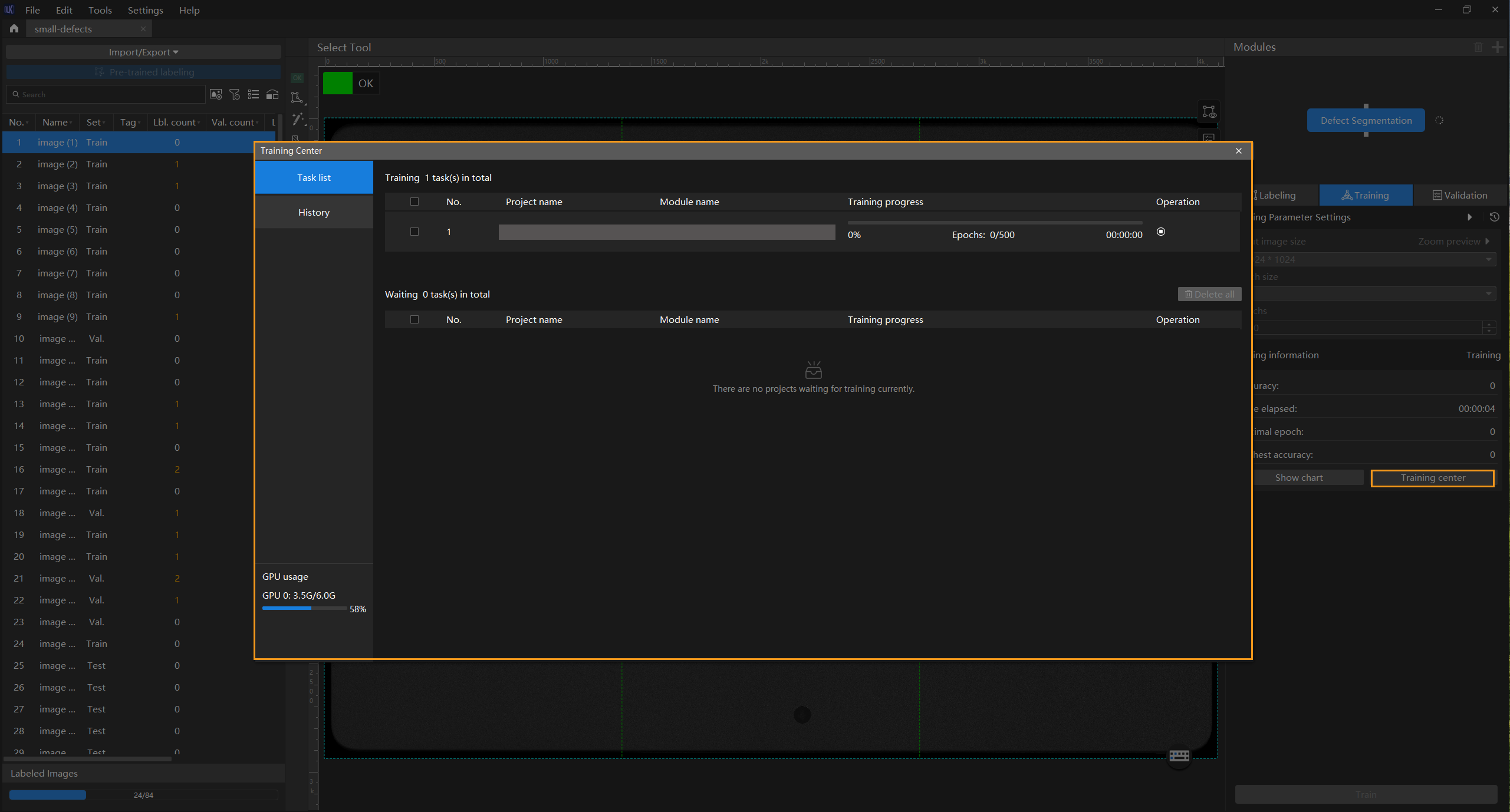Click the epochs stepper arrows

(1489, 328)
